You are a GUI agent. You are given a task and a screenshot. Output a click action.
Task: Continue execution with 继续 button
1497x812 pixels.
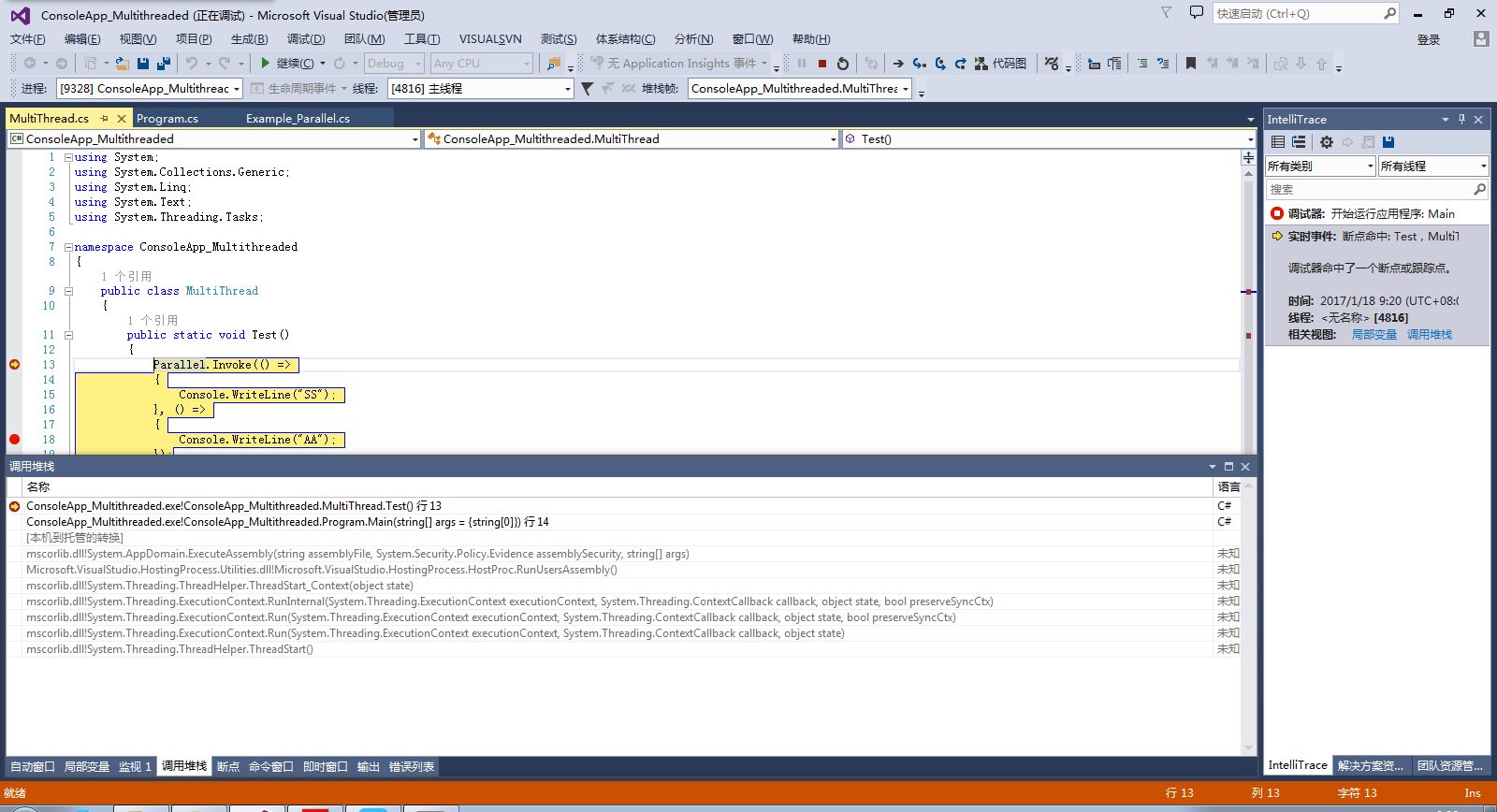[x=288, y=64]
